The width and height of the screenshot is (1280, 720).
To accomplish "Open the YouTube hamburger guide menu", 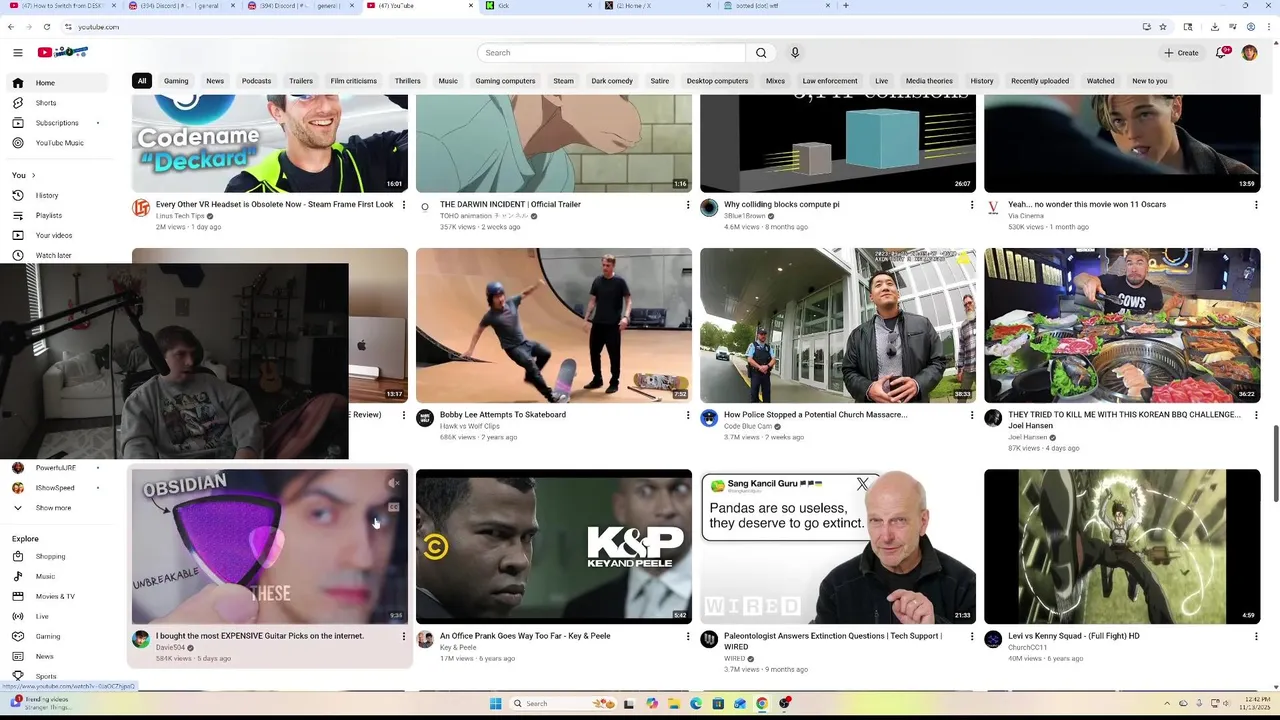I will point(17,52).
